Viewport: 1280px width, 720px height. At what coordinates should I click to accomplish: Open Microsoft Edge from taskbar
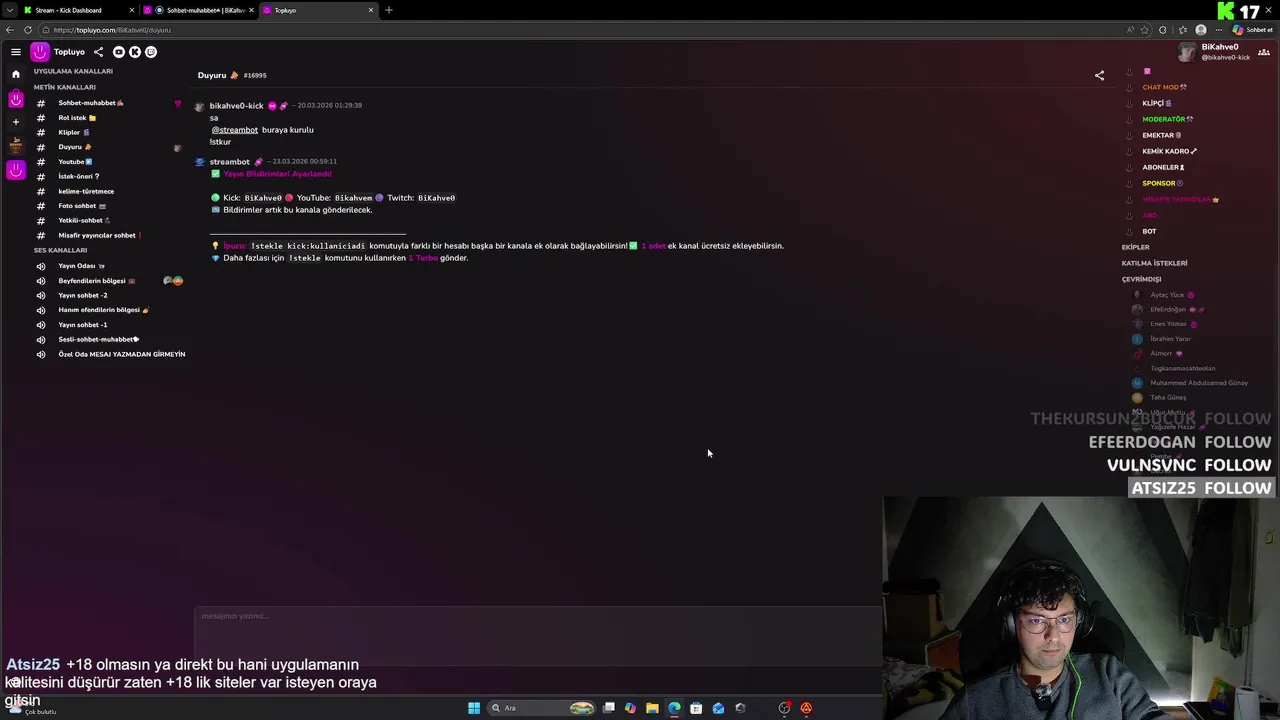tap(674, 708)
